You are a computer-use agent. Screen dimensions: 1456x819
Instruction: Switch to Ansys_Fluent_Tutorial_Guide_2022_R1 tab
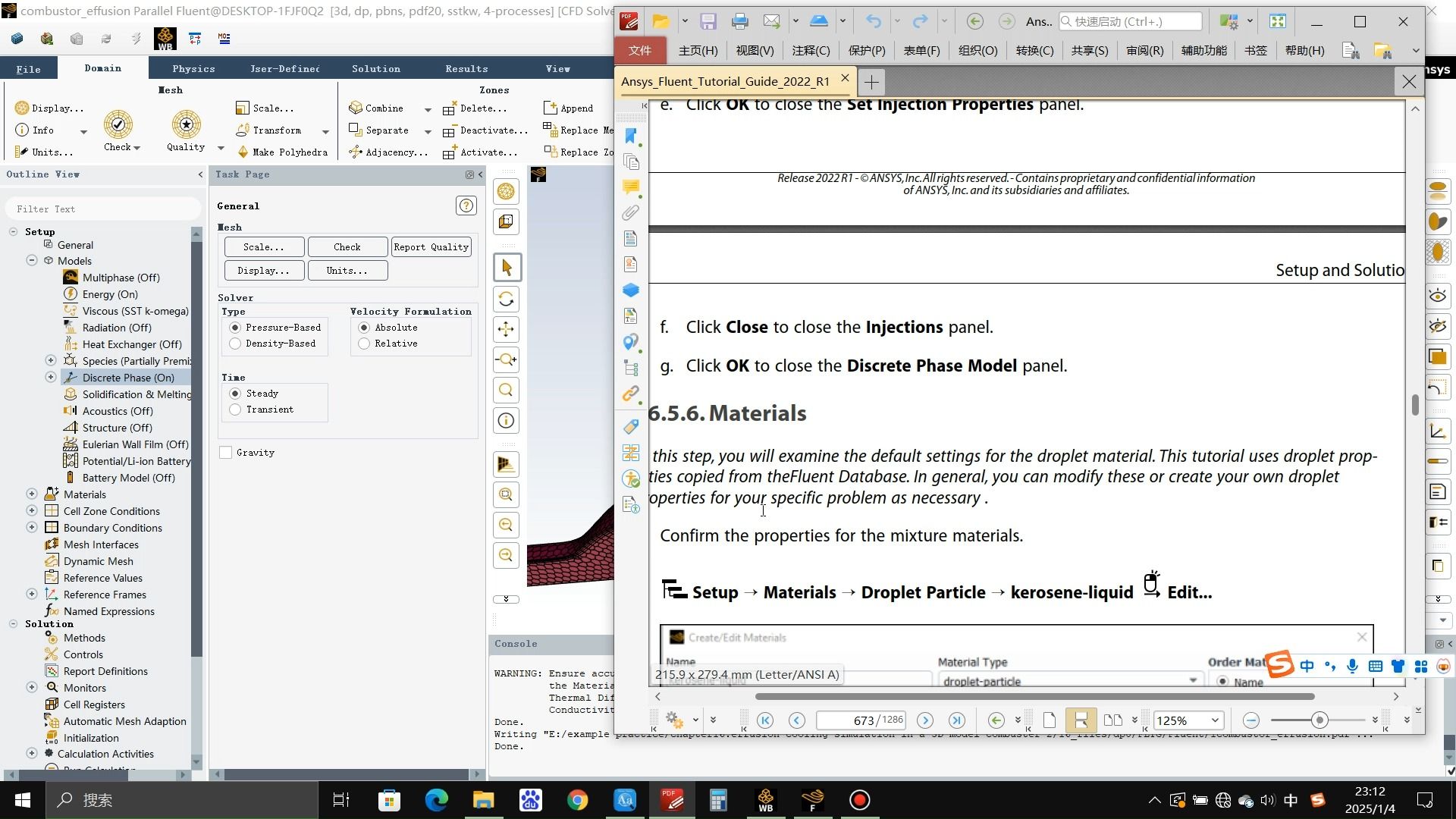(x=726, y=81)
